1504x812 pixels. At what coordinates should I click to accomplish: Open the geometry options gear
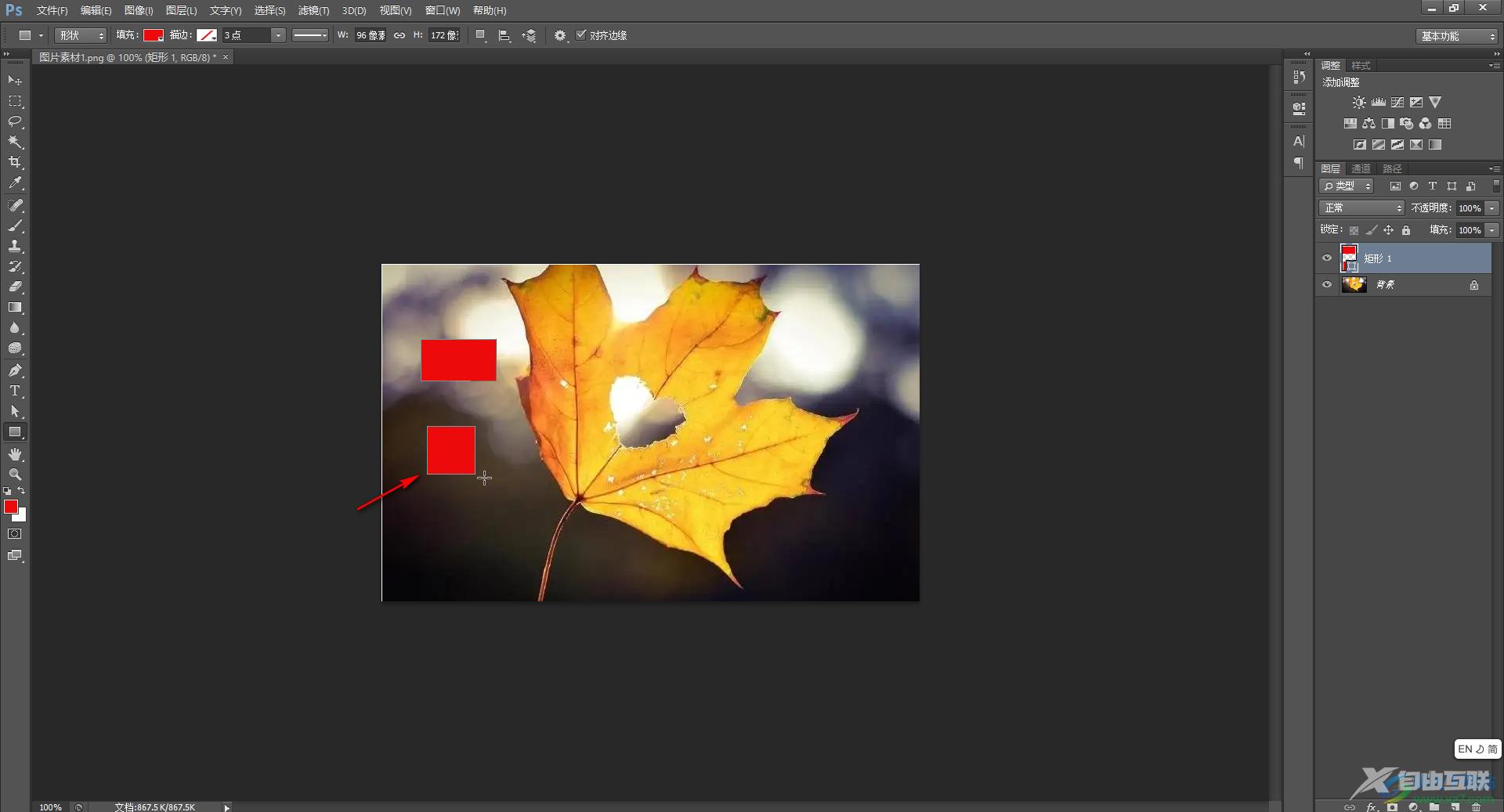click(x=560, y=35)
